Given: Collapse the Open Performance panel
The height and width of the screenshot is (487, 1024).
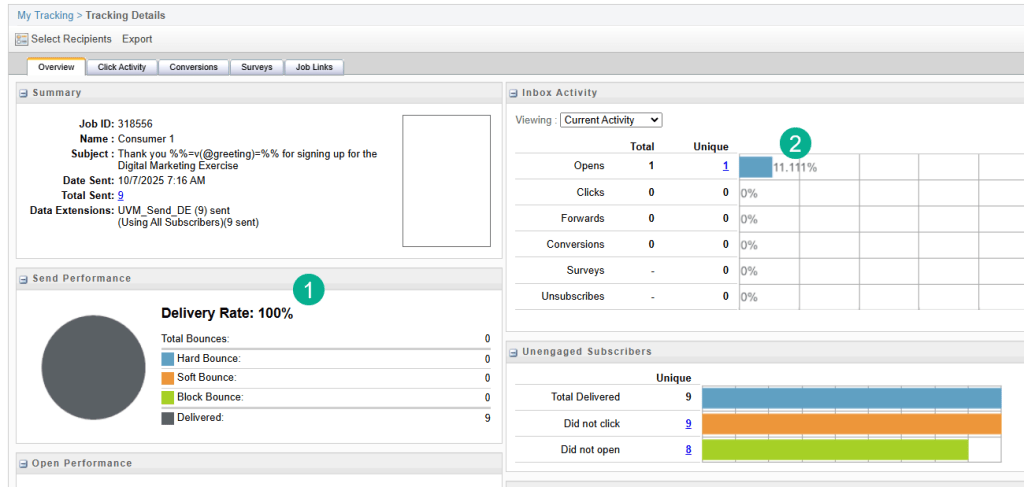Looking at the screenshot, I should tap(24, 464).
